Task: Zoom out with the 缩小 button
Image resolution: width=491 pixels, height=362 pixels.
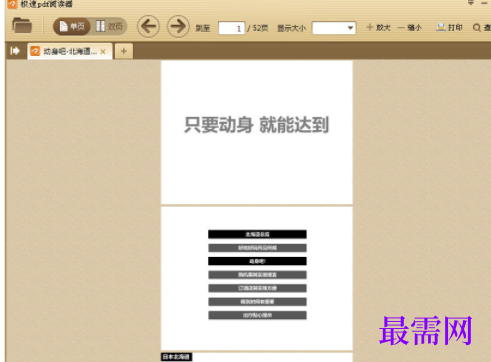Action: (410, 28)
